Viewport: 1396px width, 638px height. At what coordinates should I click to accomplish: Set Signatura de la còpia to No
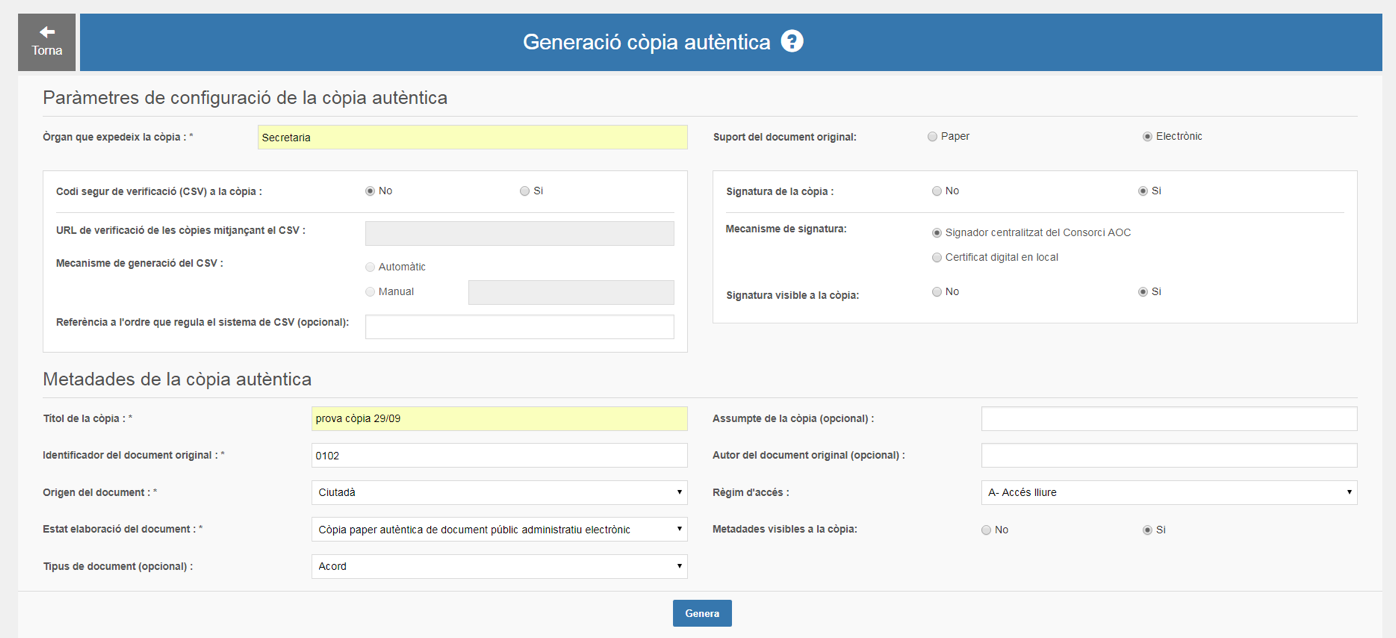(936, 191)
